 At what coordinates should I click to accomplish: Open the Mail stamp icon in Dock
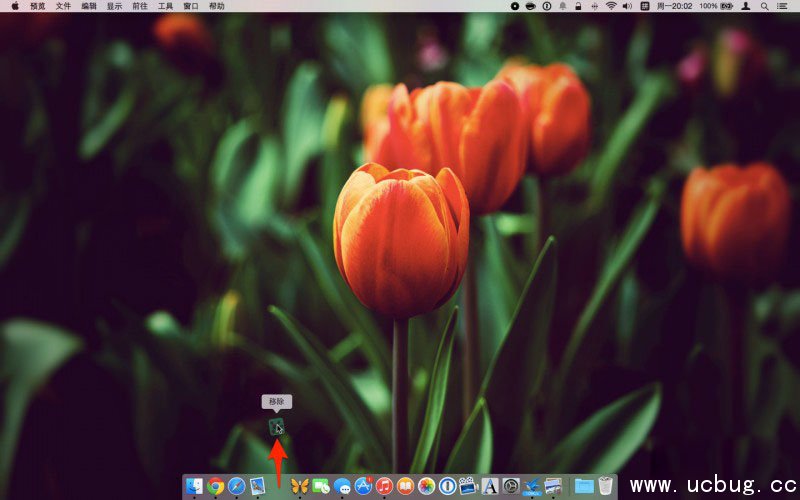258,486
